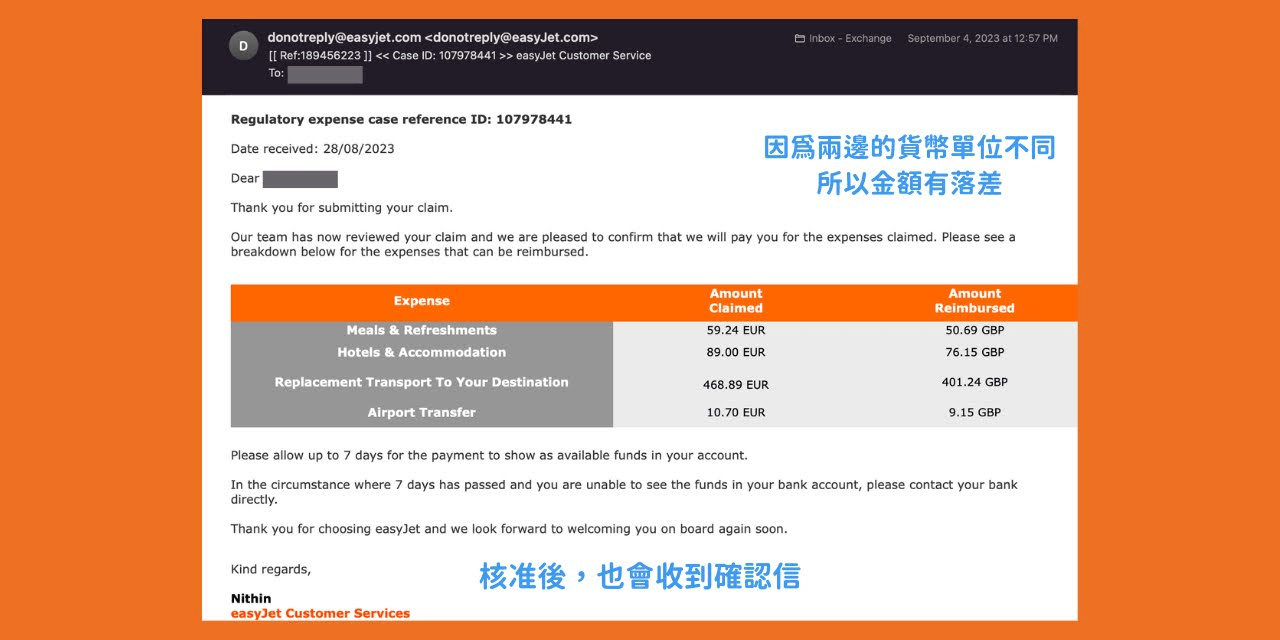This screenshot has width=1280, height=640.
Task: Click 'easyJet Customer Services' orange signature
Action: (320, 613)
